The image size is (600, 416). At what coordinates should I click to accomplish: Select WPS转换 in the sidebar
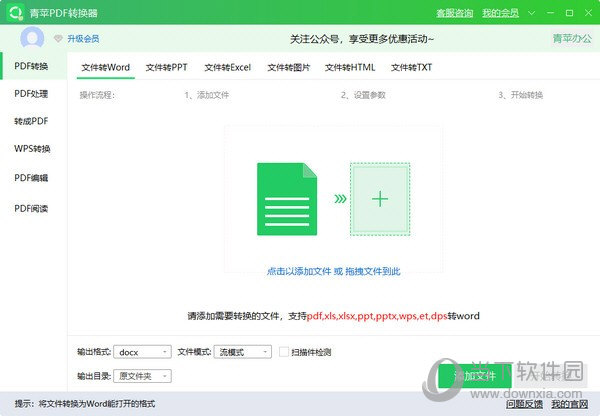click(x=32, y=149)
